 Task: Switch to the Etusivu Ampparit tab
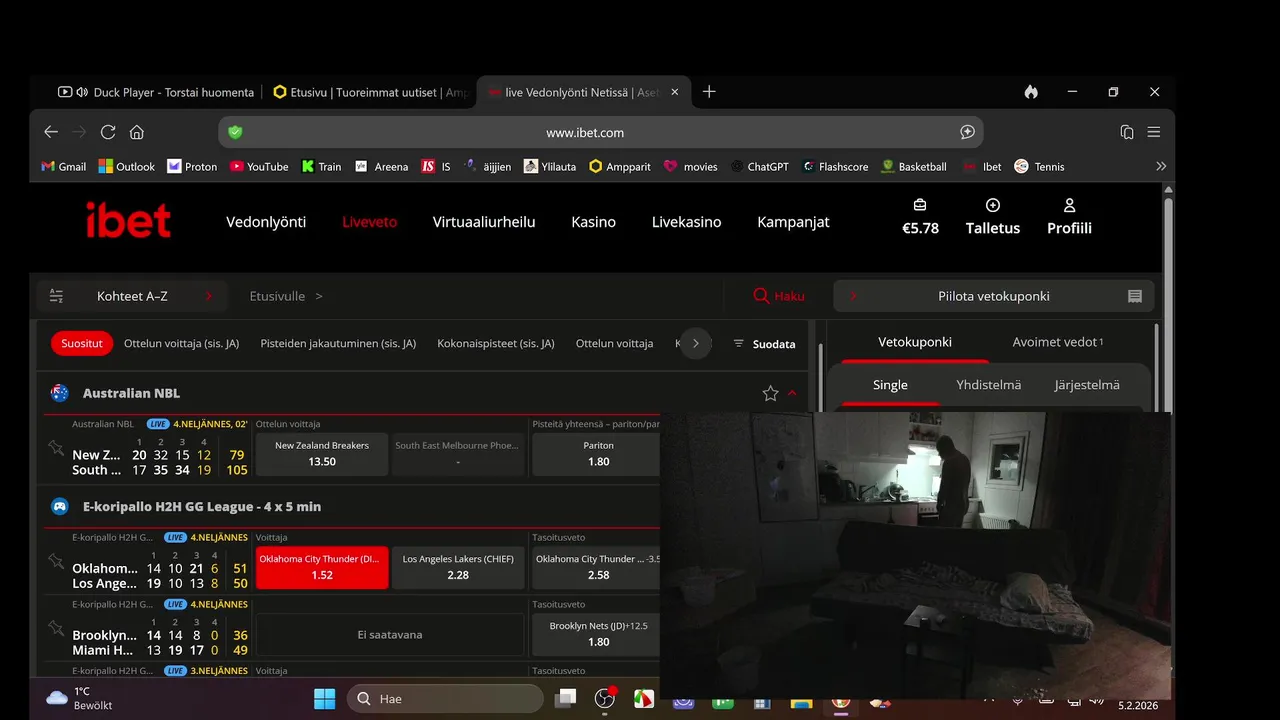coord(371,92)
